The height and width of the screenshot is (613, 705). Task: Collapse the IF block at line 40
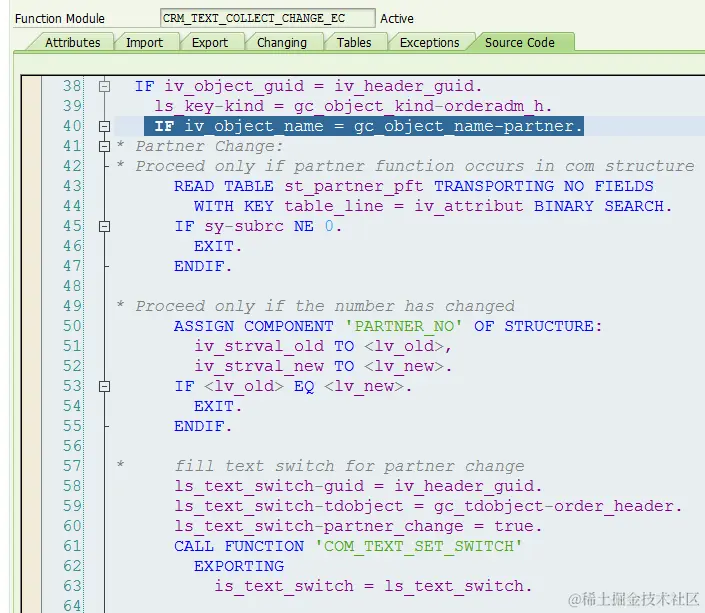click(104, 126)
